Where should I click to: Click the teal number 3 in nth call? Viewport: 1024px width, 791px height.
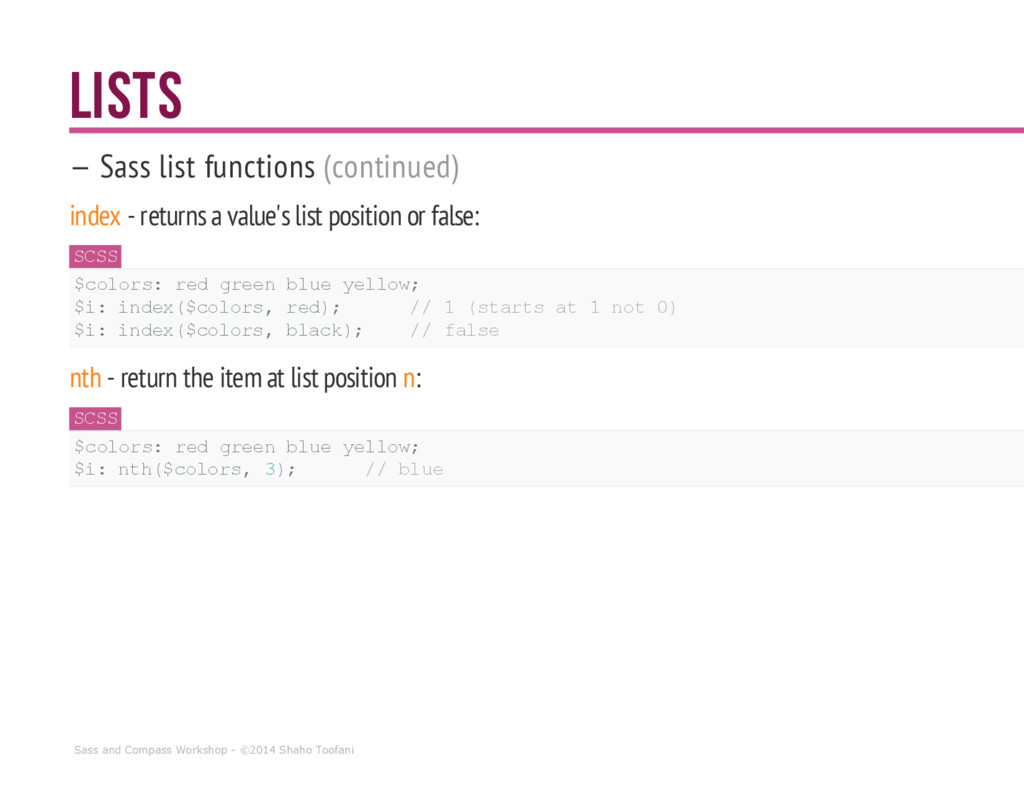[270, 469]
